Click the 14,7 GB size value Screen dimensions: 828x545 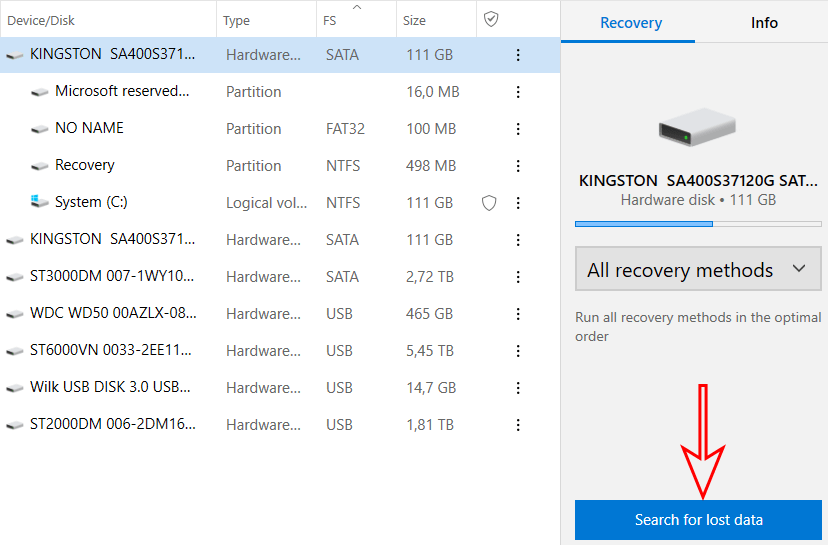click(431, 388)
